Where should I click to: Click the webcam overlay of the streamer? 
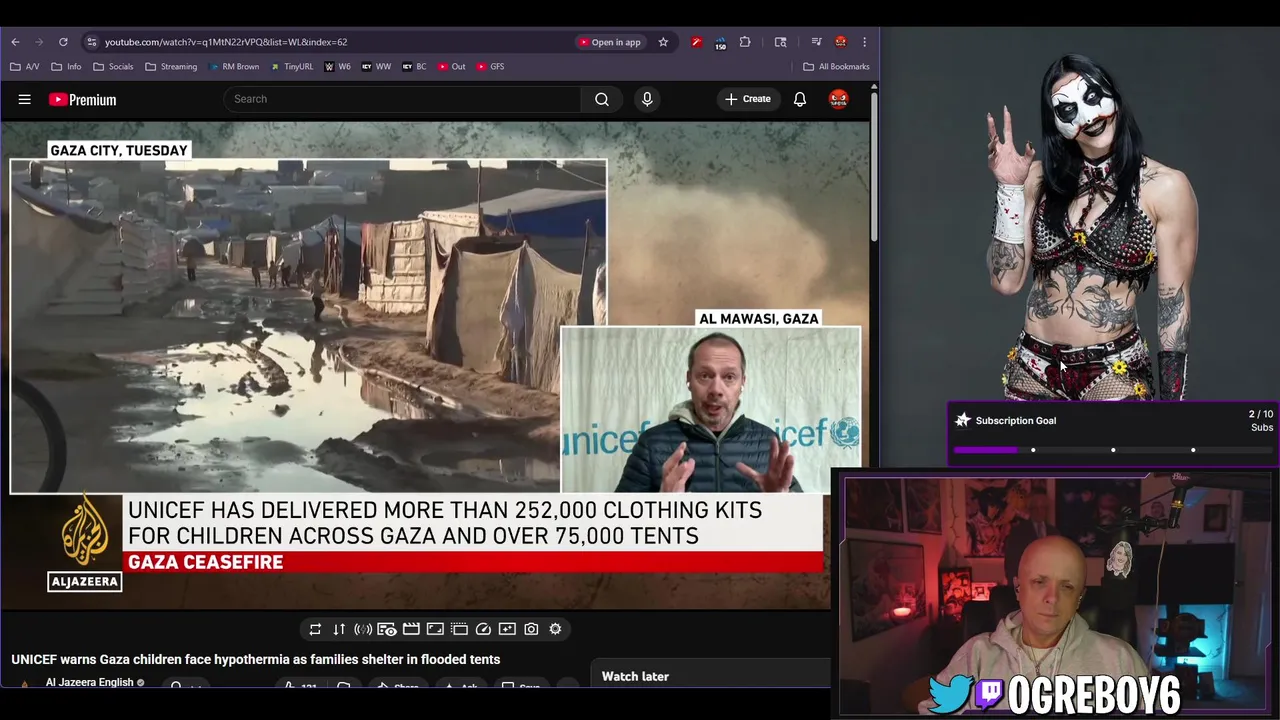pyautogui.click(x=1055, y=594)
